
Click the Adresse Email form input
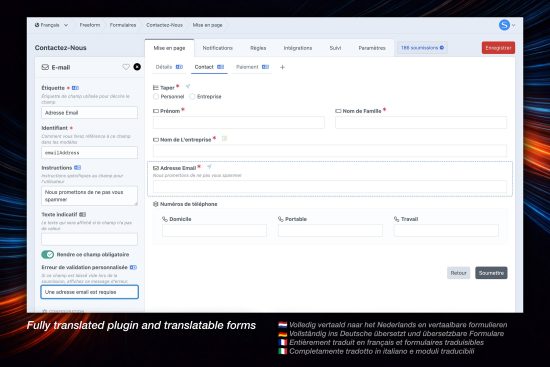pos(330,187)
